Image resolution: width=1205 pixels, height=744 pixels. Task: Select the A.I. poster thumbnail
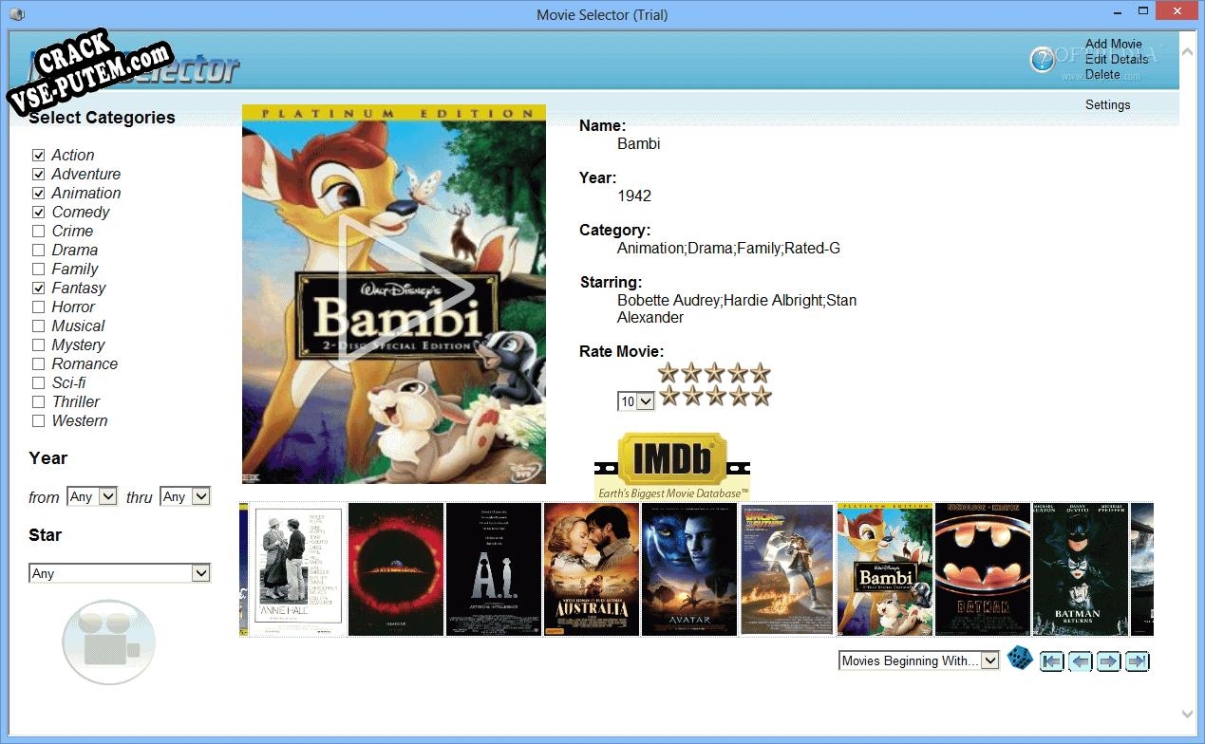point(493,569)
